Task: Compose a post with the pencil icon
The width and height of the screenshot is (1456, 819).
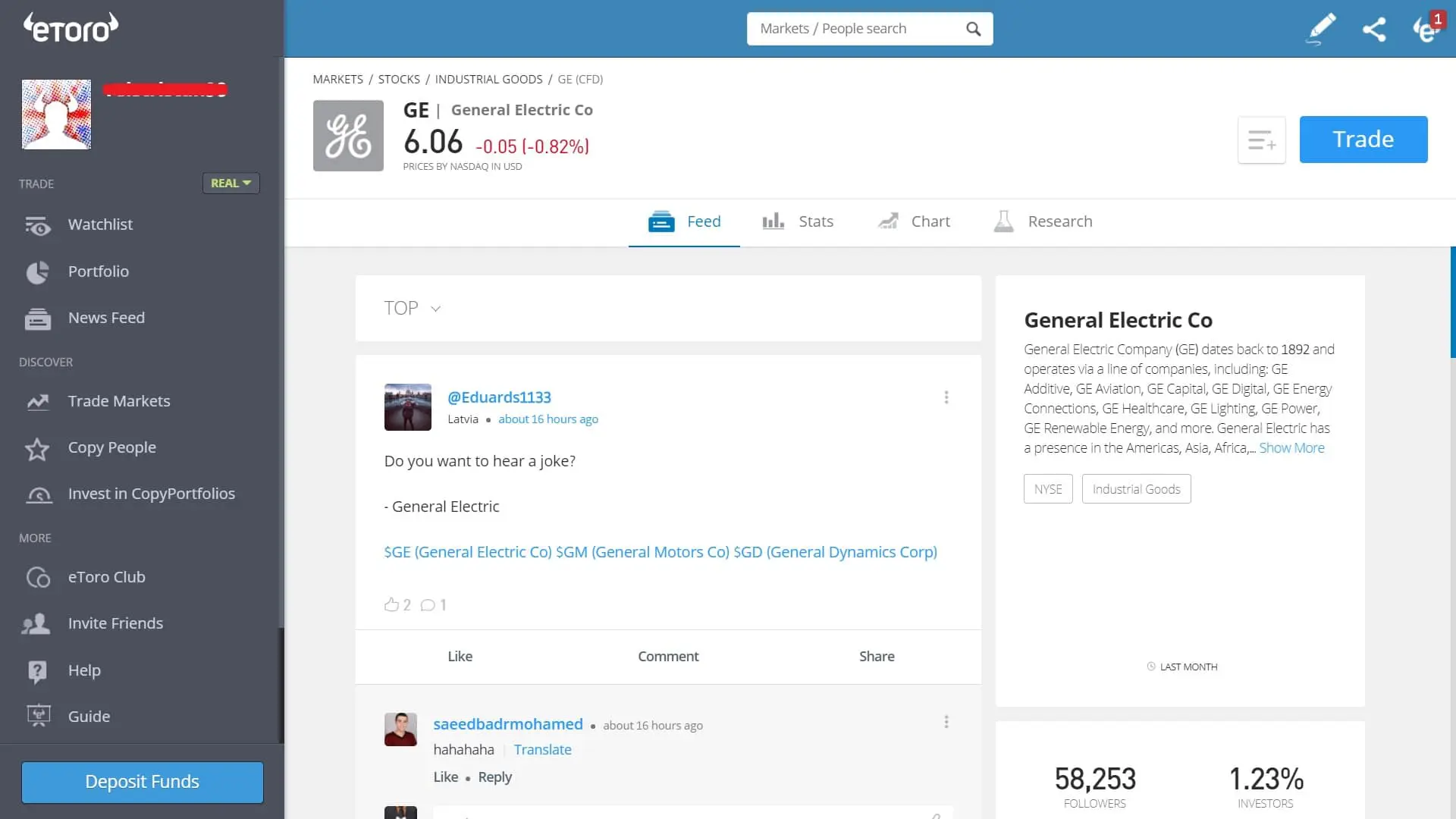Action: click(x=1319, y=28)
